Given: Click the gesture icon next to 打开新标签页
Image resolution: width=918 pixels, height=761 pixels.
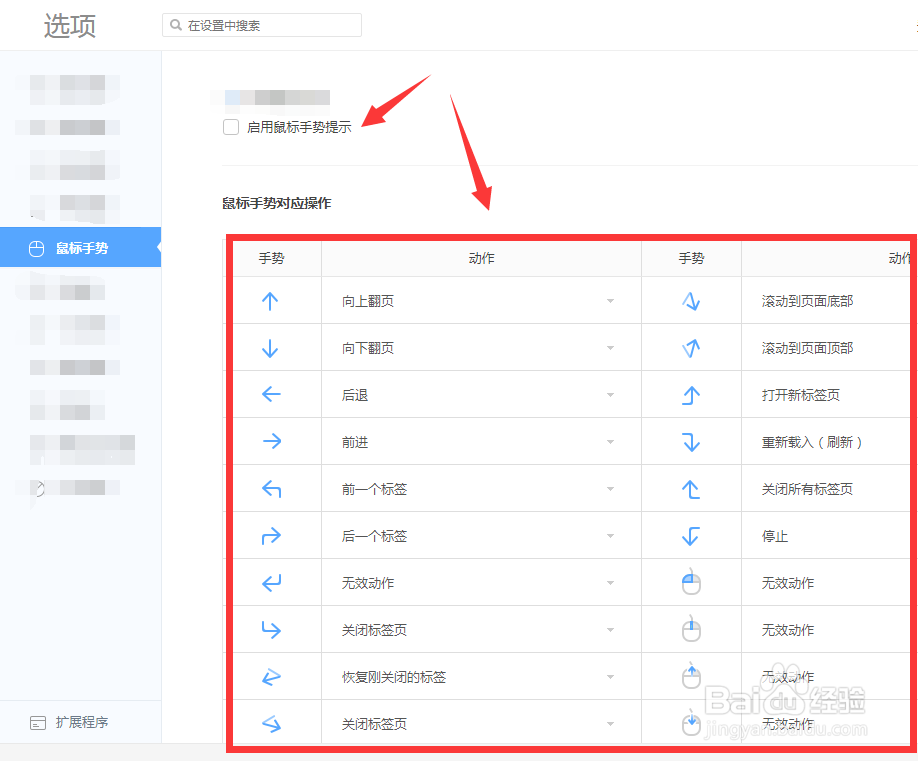Looking at the screenshot, I should pos(691,394).
